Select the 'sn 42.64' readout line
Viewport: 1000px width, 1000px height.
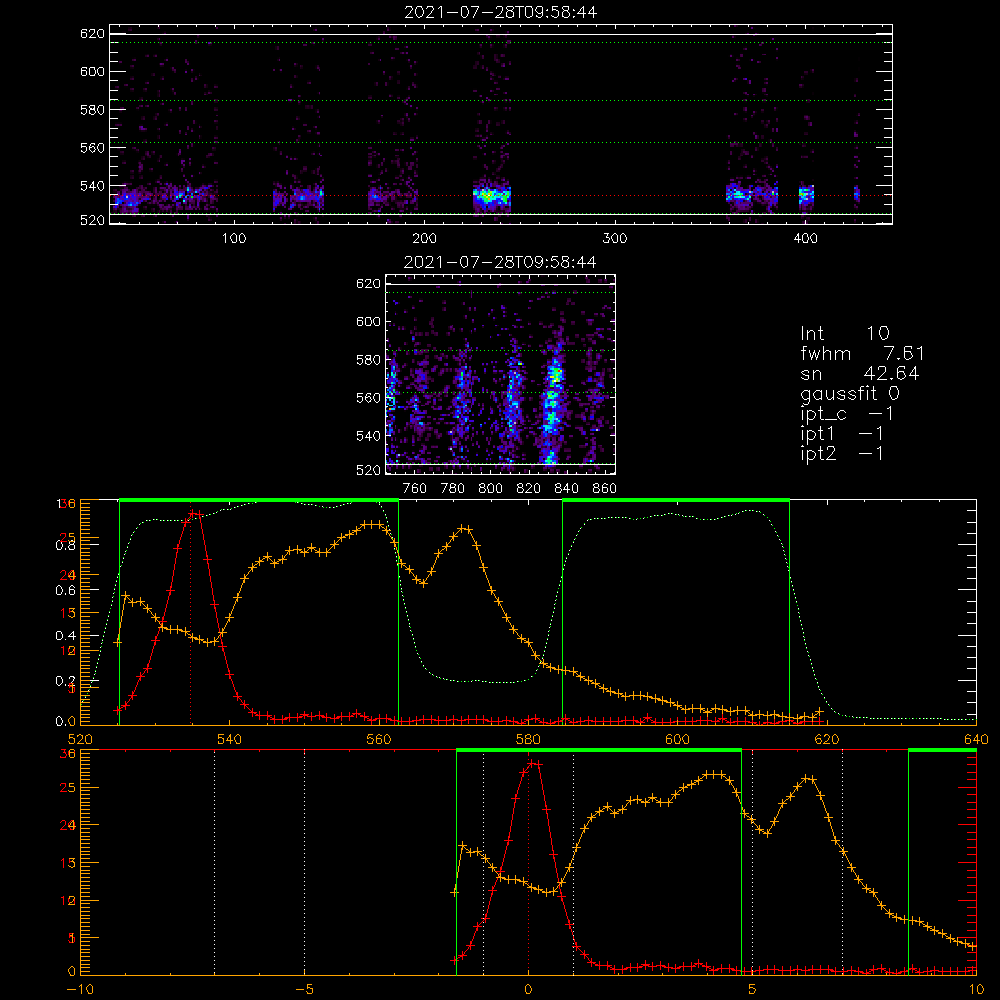(x=860, y=373)
